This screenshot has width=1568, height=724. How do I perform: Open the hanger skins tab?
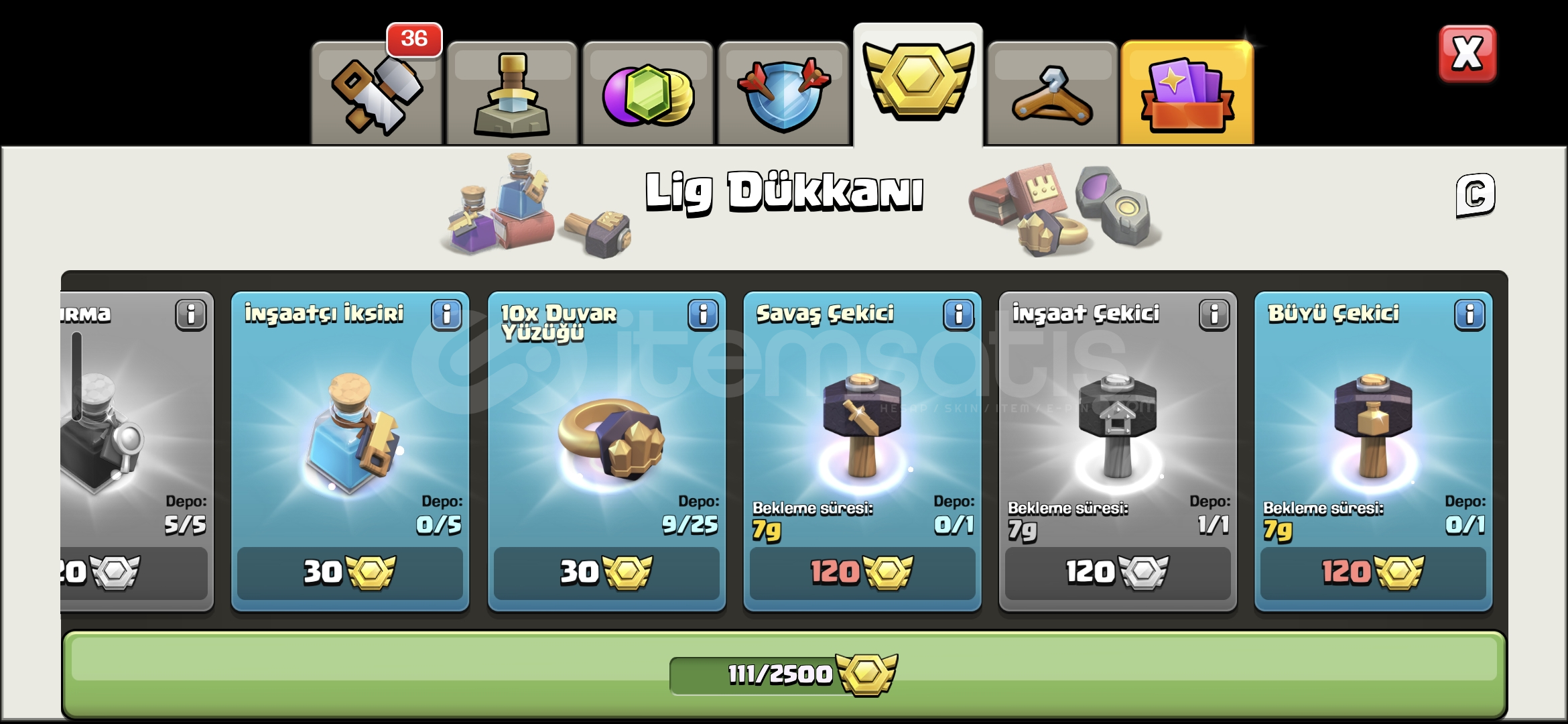click(x=1053, y=94)
